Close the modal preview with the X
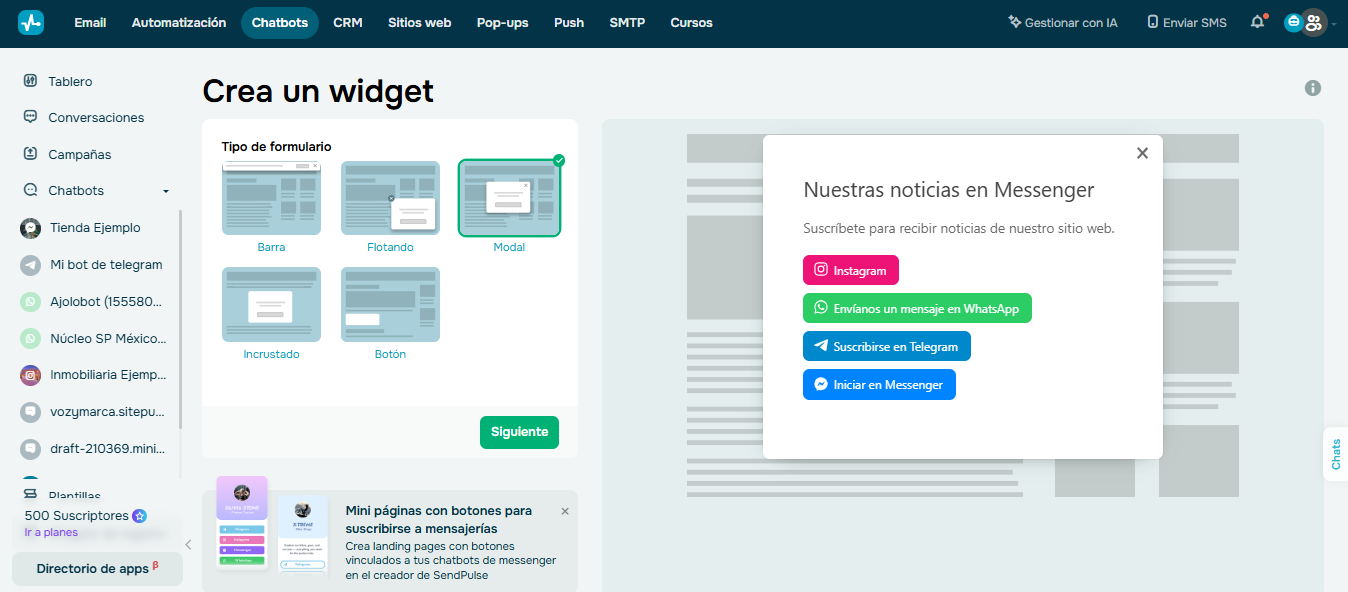Screen dimensions: 1348x592 pyautogui.click(x=1142, y=153)
